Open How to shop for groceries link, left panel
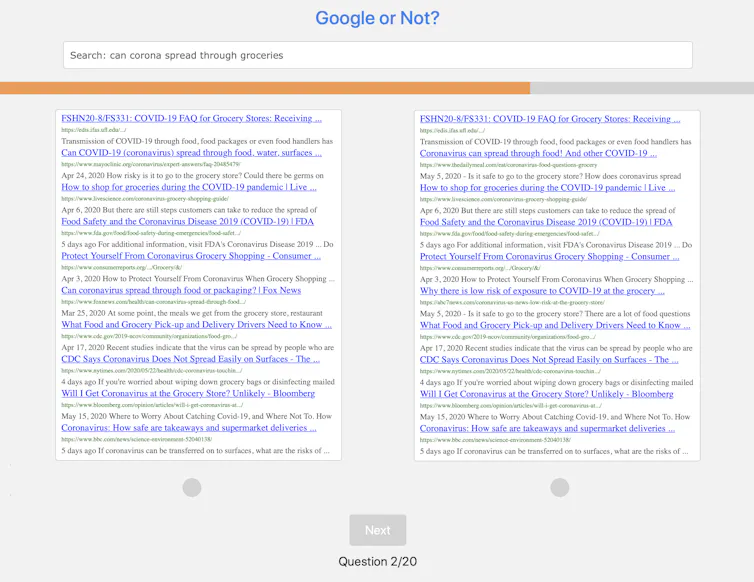 pyautogui.click(x=188, y=187)
